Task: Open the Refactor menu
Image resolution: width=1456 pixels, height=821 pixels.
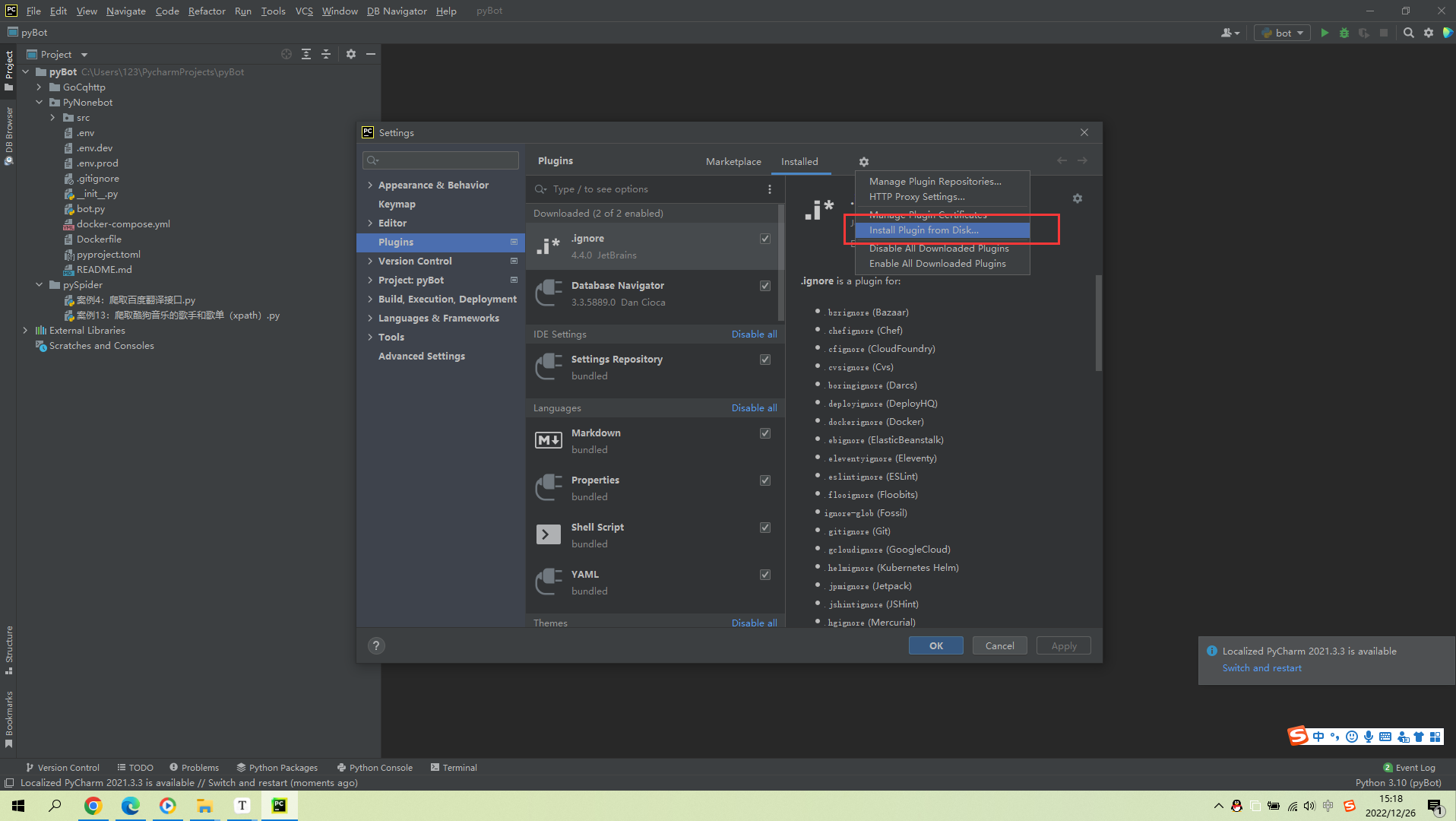Action: point(207,11)
